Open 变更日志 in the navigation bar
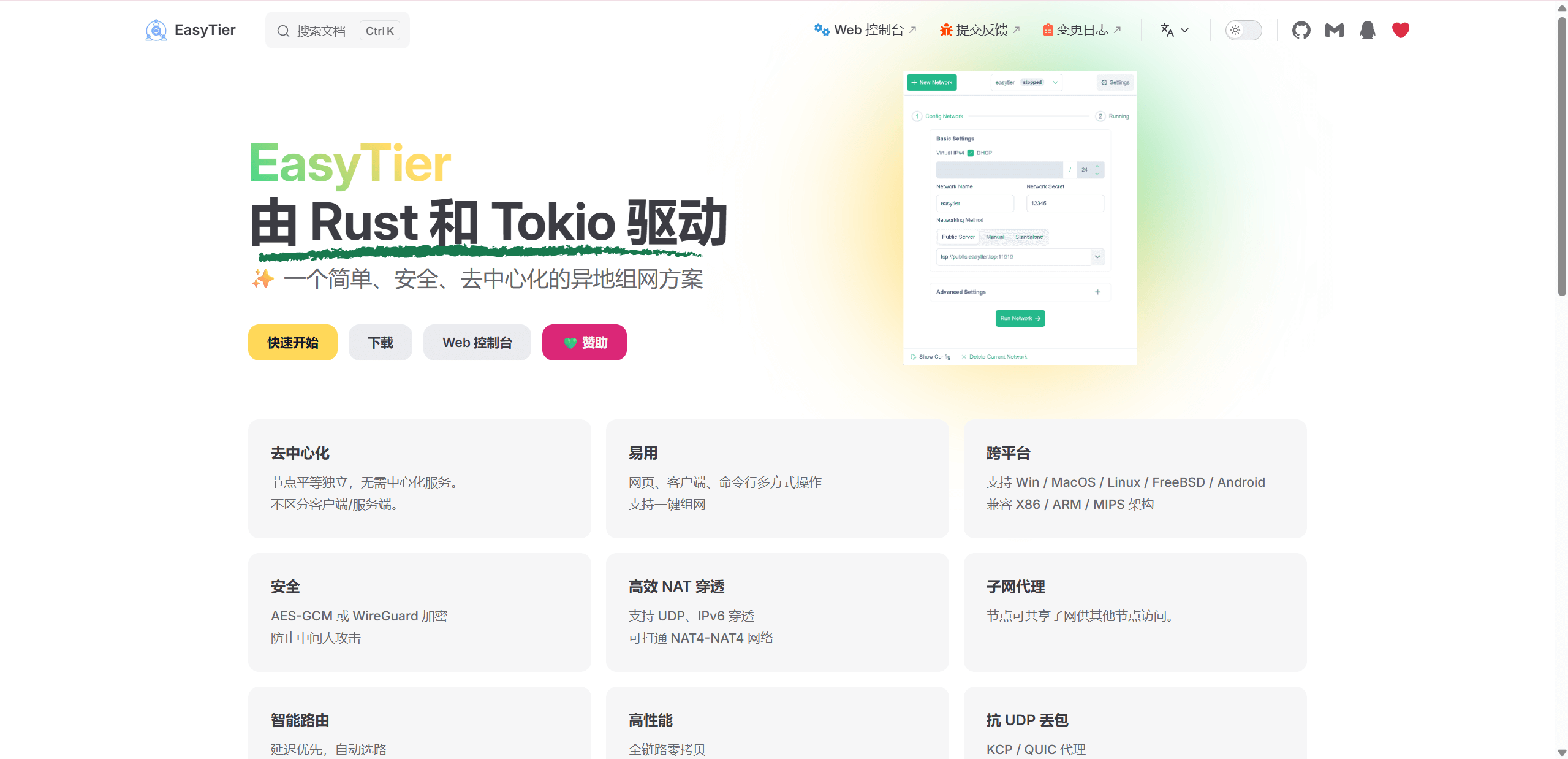The height and width of the screenshot is (759, 1568). 1082,30
